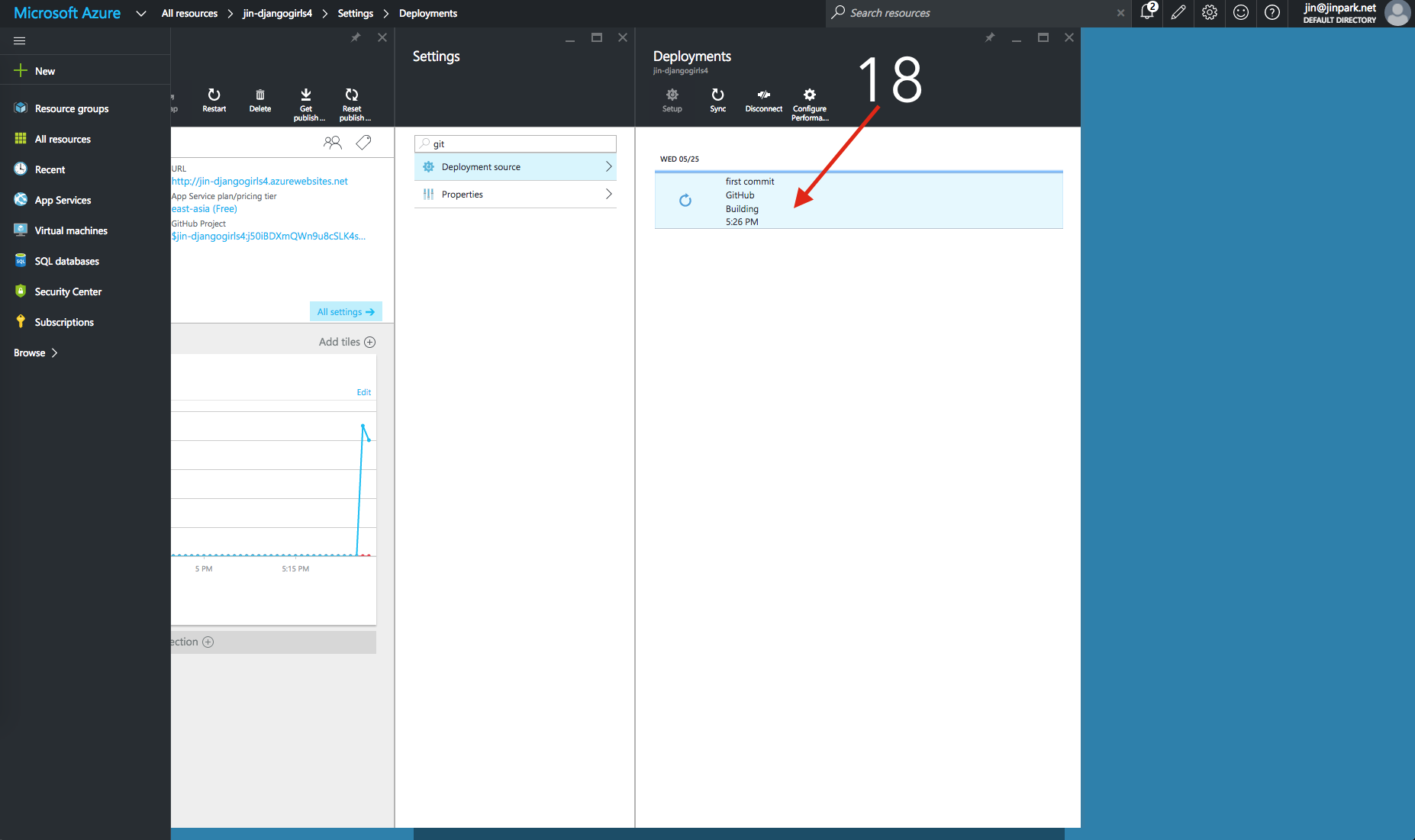Click Setup in Deployments toolbar
This screenshot has height=840, width=1415.
coord(672,101)
